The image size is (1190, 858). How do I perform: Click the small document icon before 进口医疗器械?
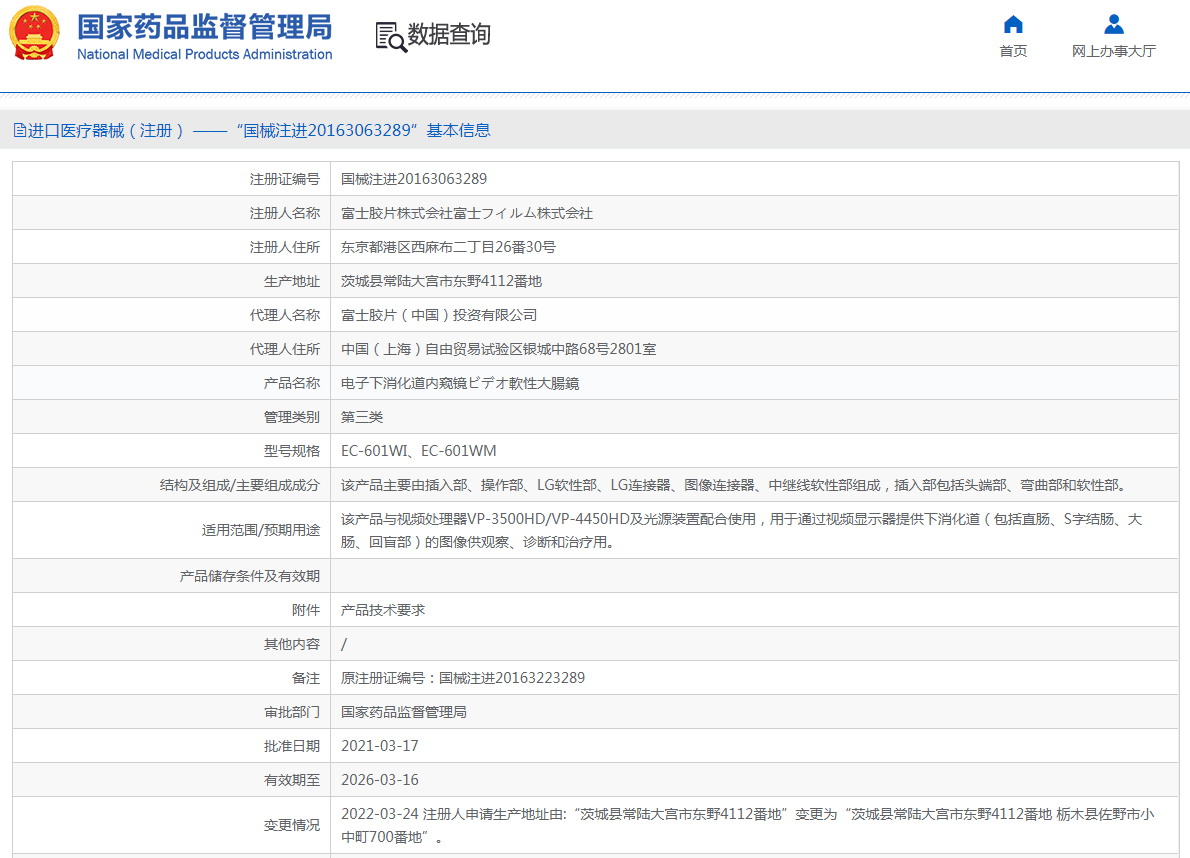[x=19, y=130]
